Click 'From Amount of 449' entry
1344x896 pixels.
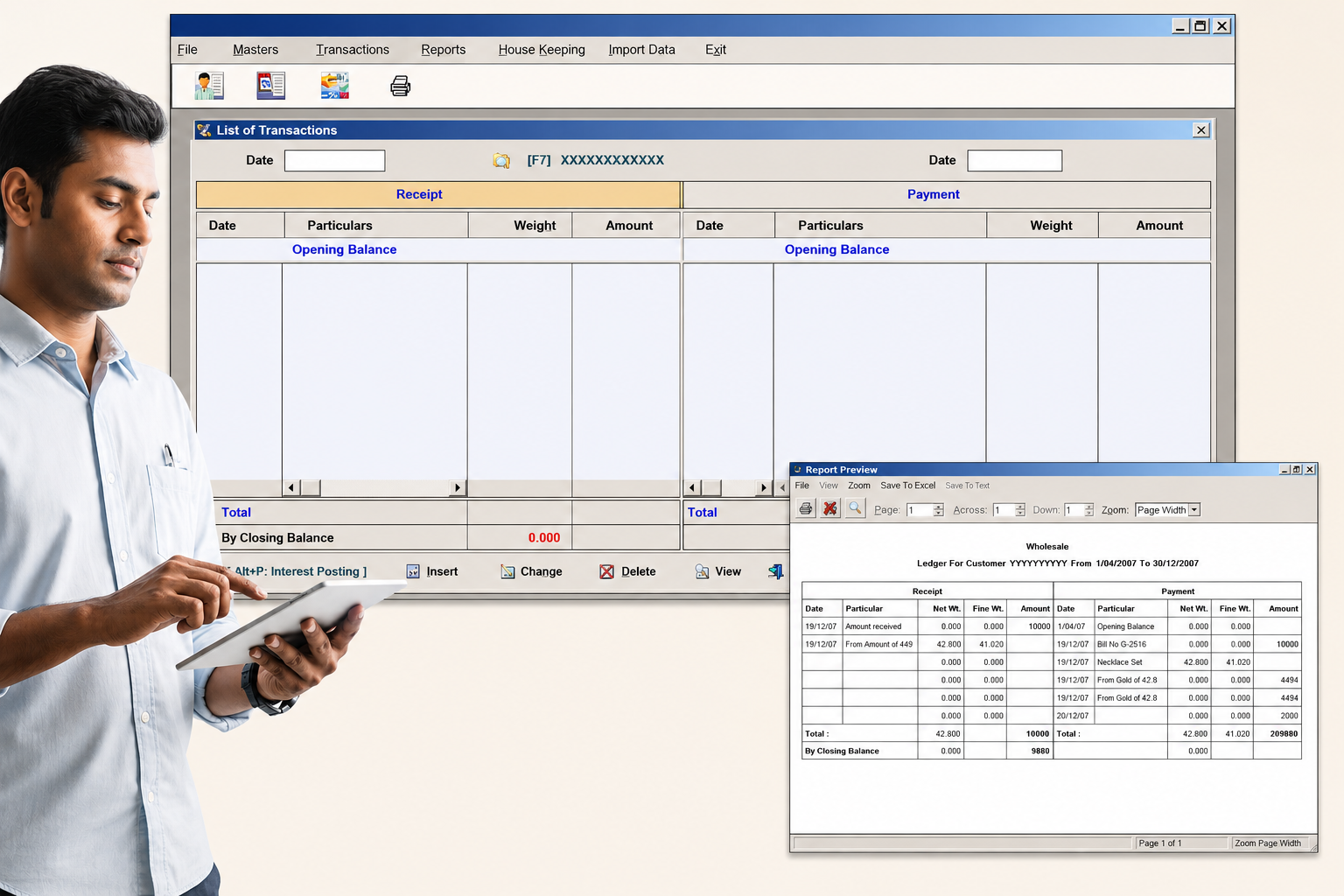click(x=878, y=644)
